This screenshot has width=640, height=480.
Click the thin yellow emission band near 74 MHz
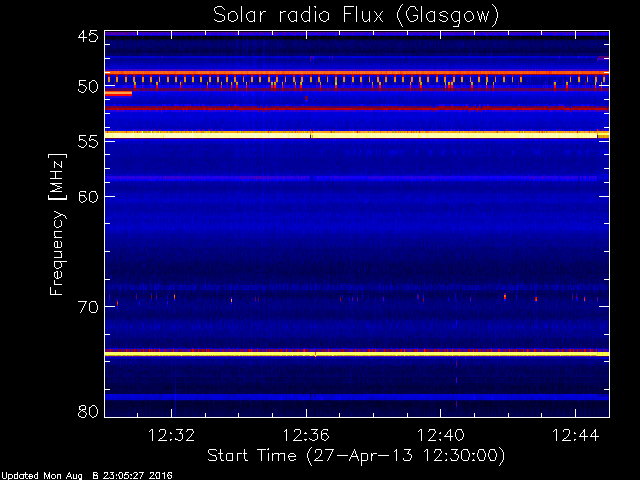click(357, 354)
